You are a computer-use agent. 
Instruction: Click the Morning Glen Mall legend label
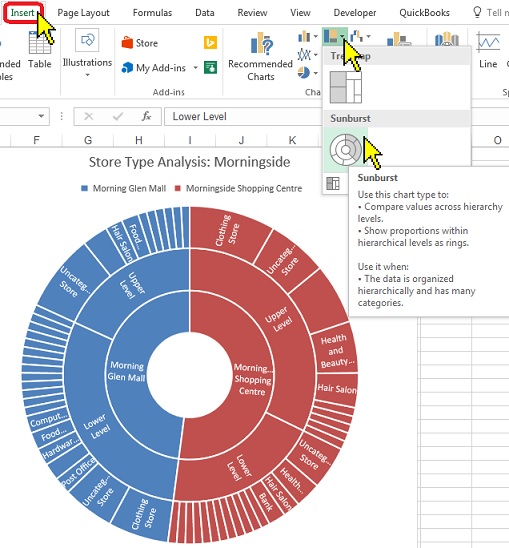click(129, 188)
